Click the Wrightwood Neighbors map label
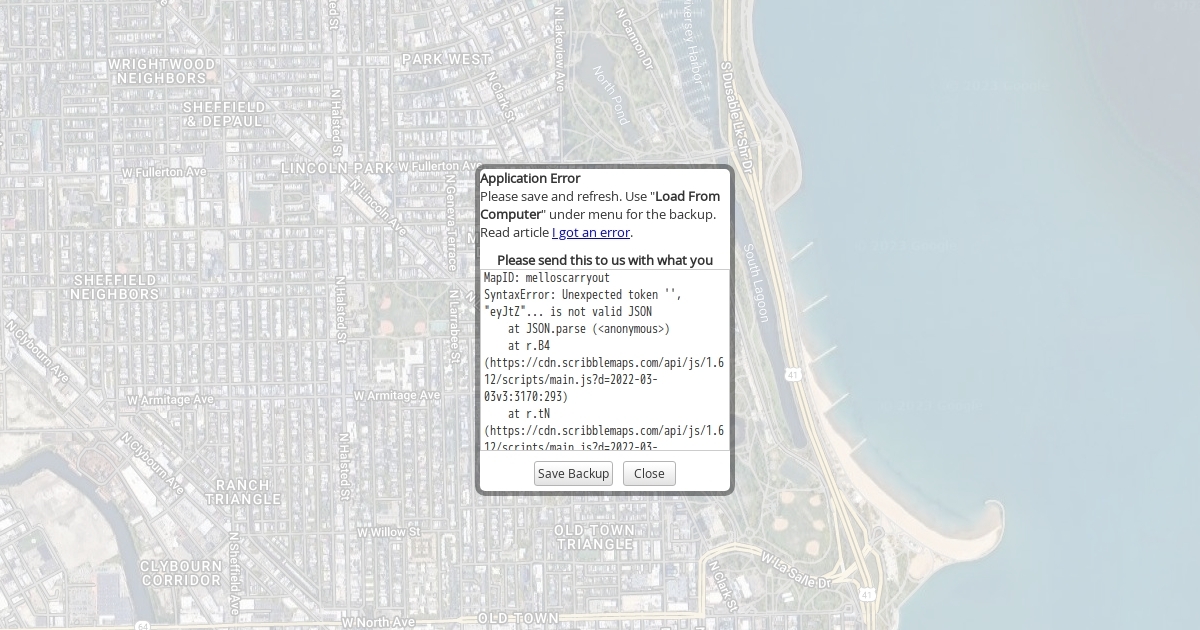This screenshot has width=1200, height=630. point(161,71)
